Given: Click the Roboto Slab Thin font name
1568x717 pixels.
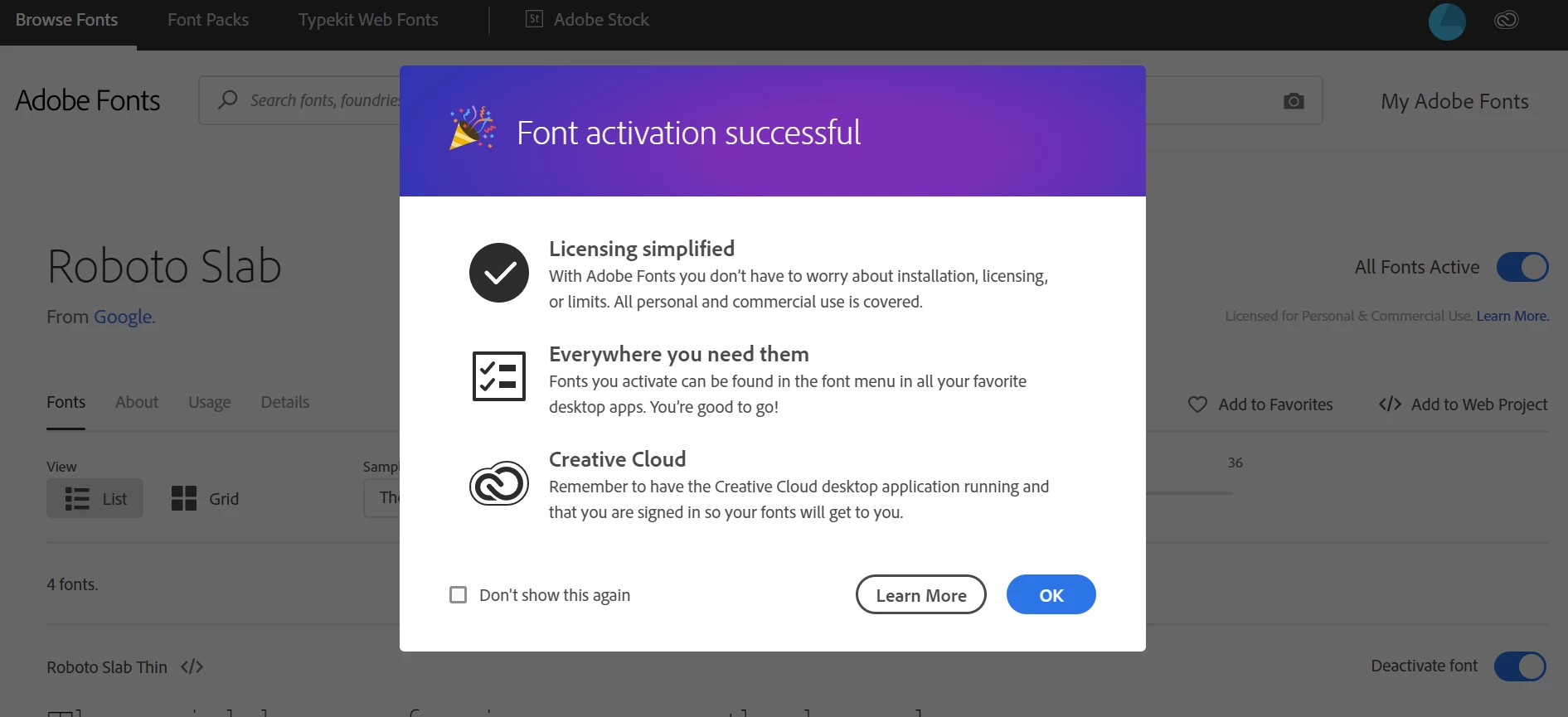Looking at the screenshot, I should 107,667.
